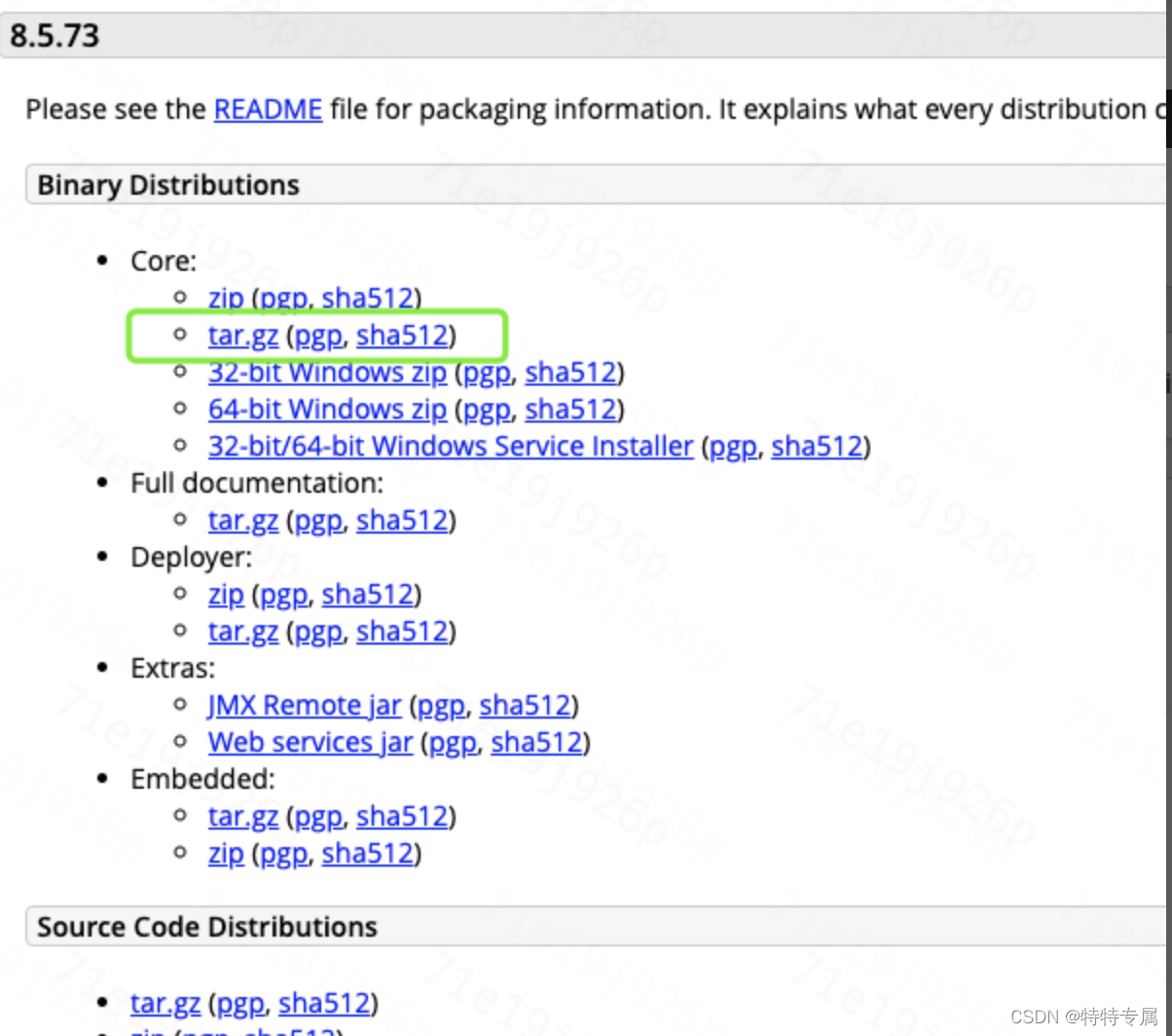
Task: Open pgp signature for Full documentation tar.gz
Action: click(317, 520)
